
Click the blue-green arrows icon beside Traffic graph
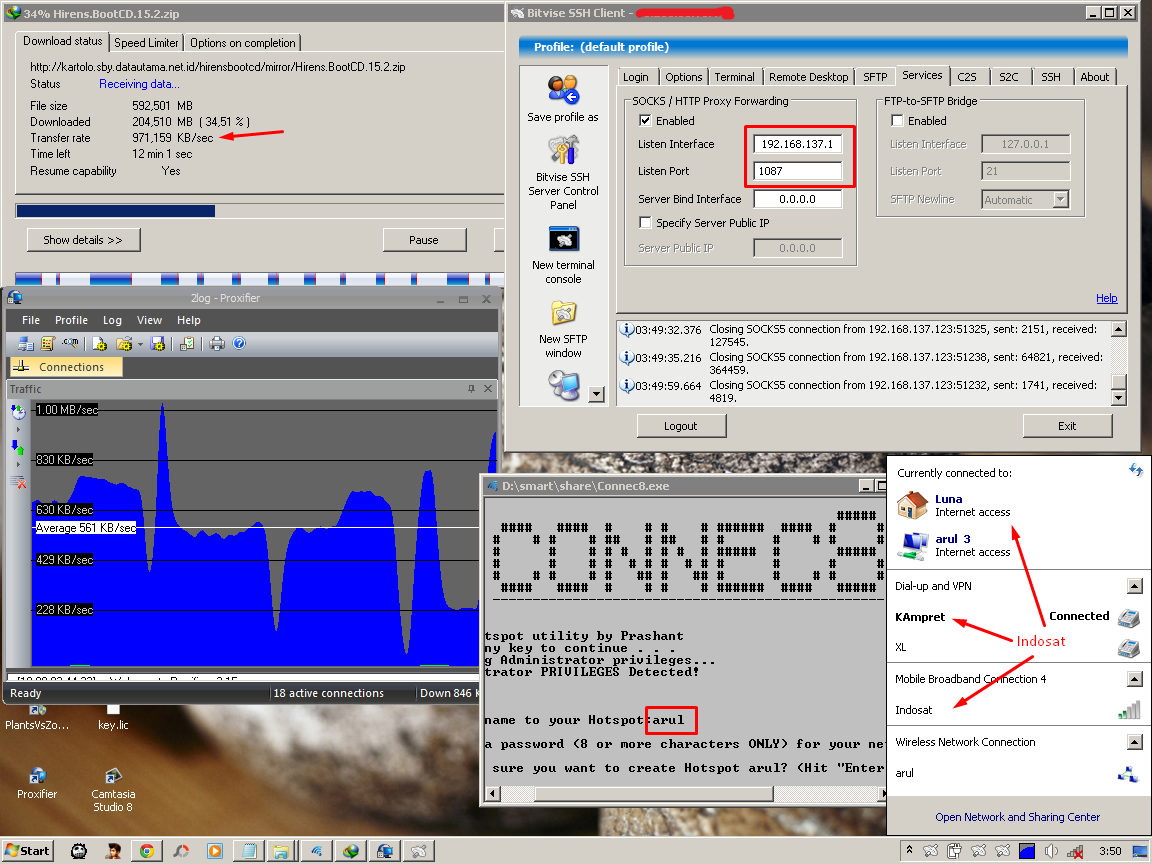tap(18, 447)
